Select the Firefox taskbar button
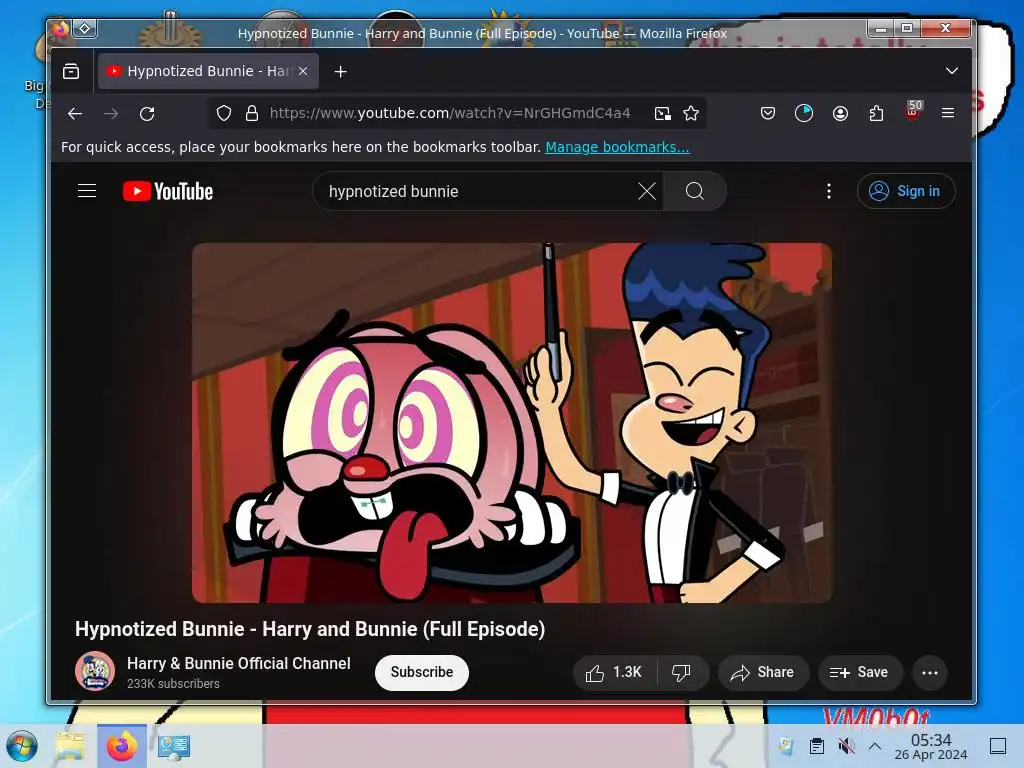The image size is (1024, 768). (x=121, y=746)
